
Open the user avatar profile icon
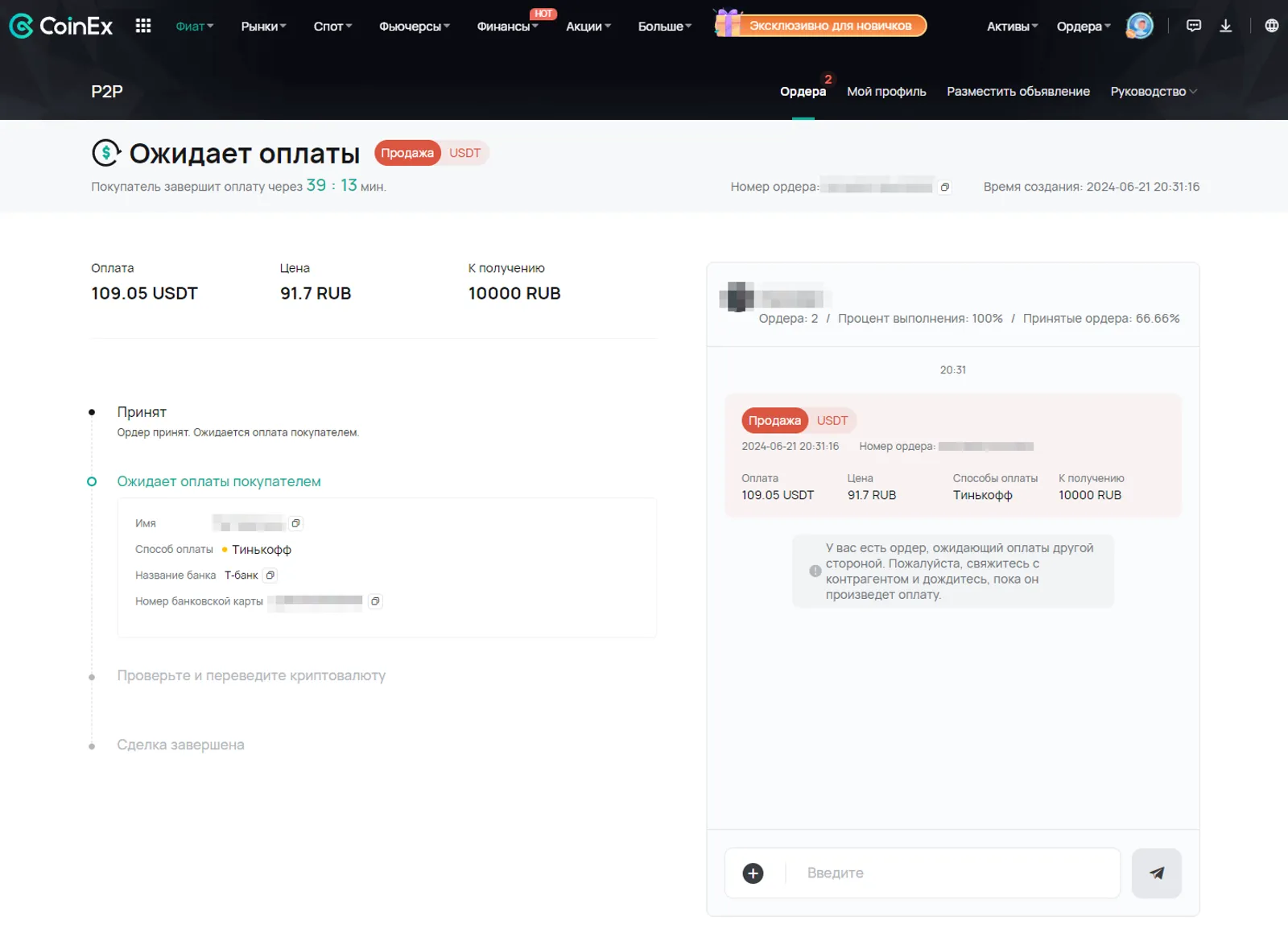[1139, 26]
